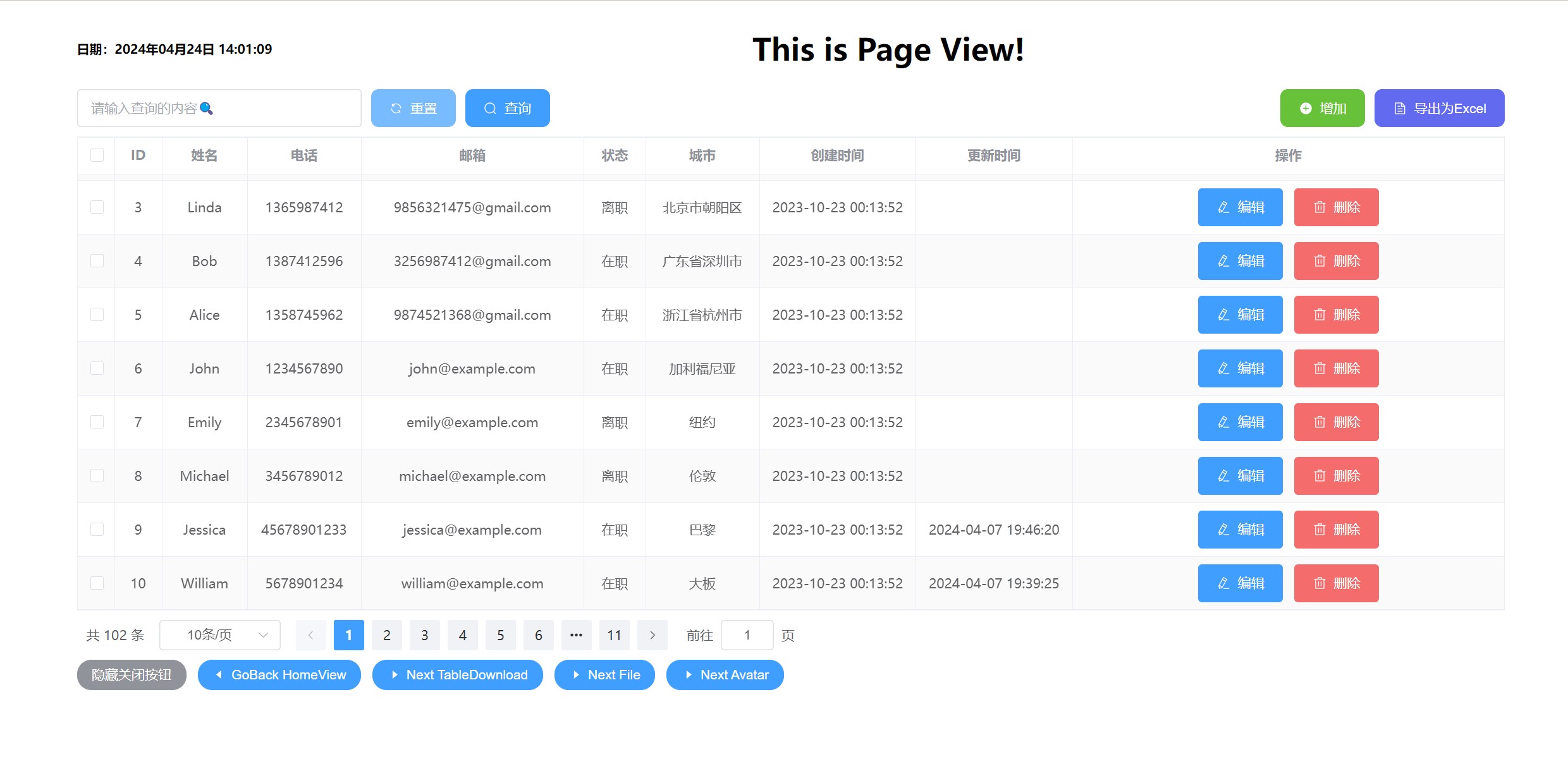Click the document icon on Excel export
Screen dimensions: 1568x783
(1400, 109)
